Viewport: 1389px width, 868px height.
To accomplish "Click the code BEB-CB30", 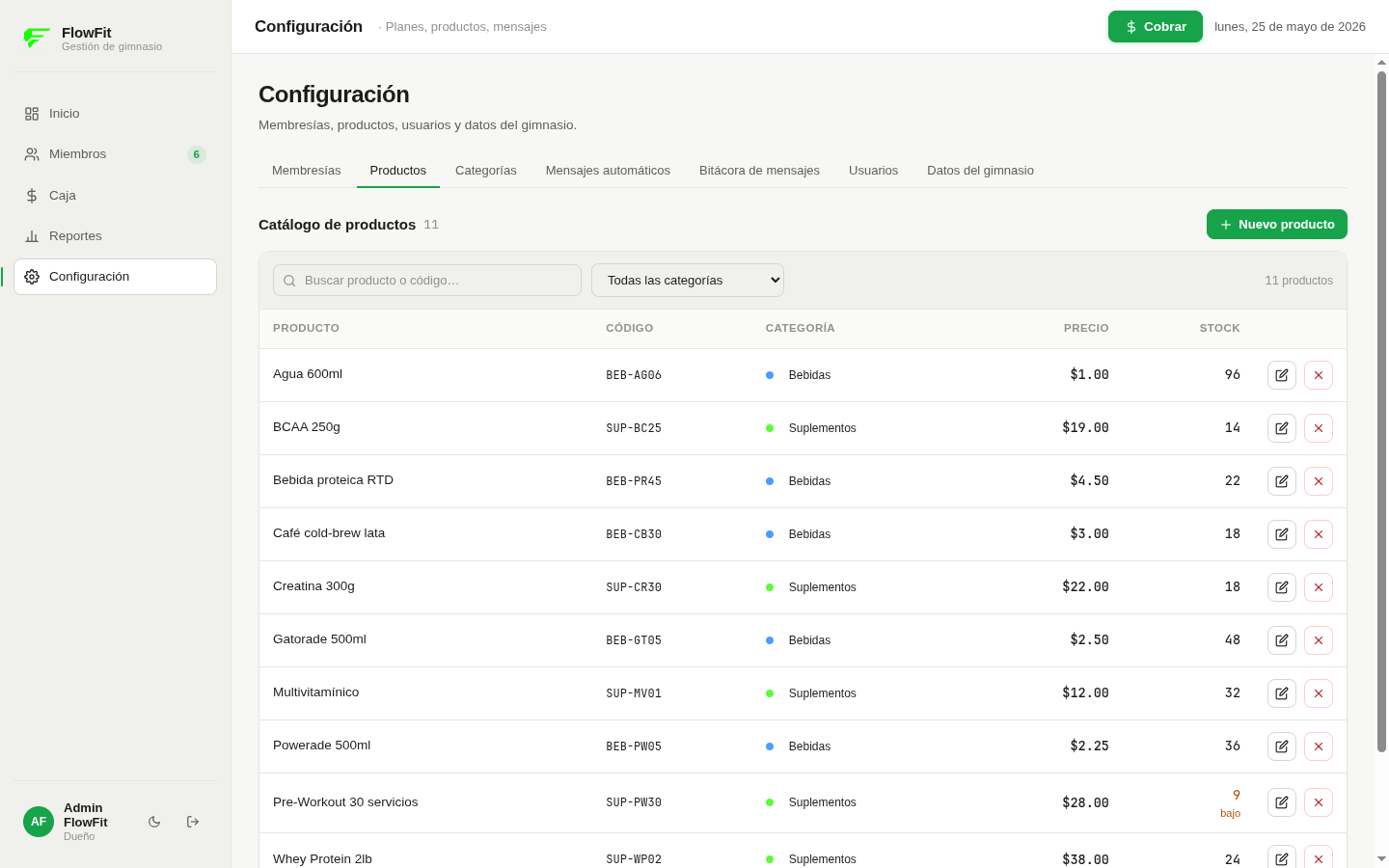I will [634, 534].
